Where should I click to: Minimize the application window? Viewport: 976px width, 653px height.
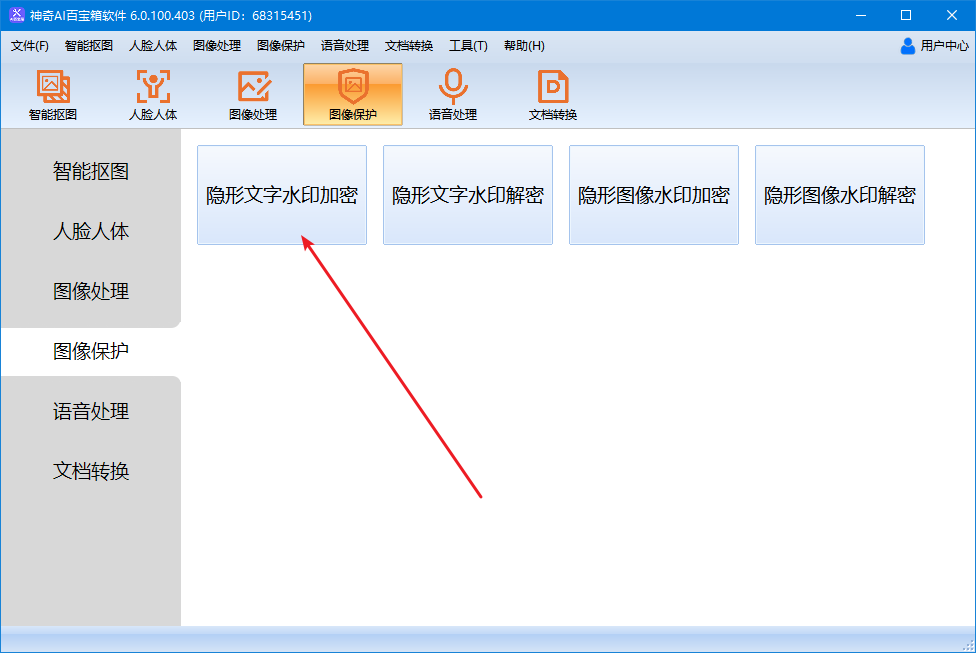[x=861, y=15]
